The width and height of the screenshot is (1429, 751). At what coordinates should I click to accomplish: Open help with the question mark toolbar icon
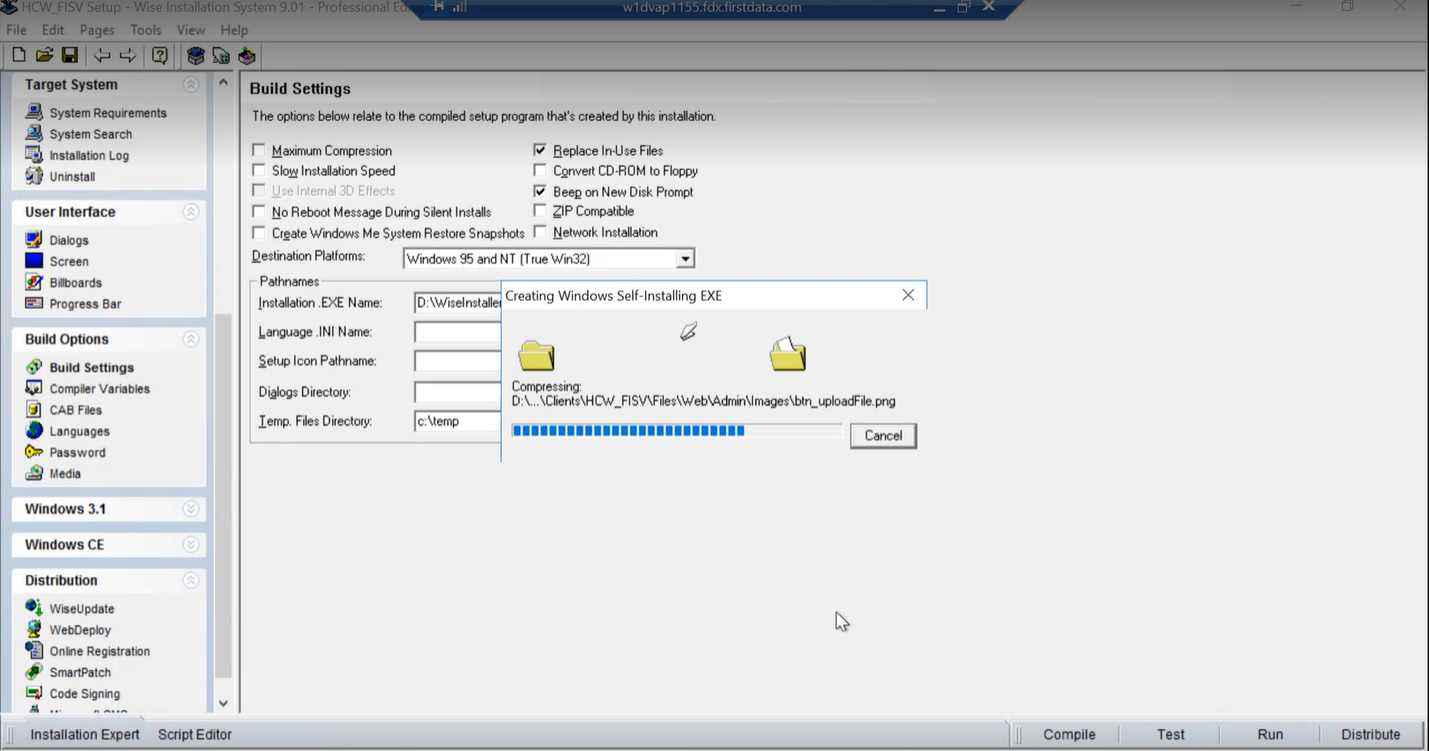[x=160, y=56]
